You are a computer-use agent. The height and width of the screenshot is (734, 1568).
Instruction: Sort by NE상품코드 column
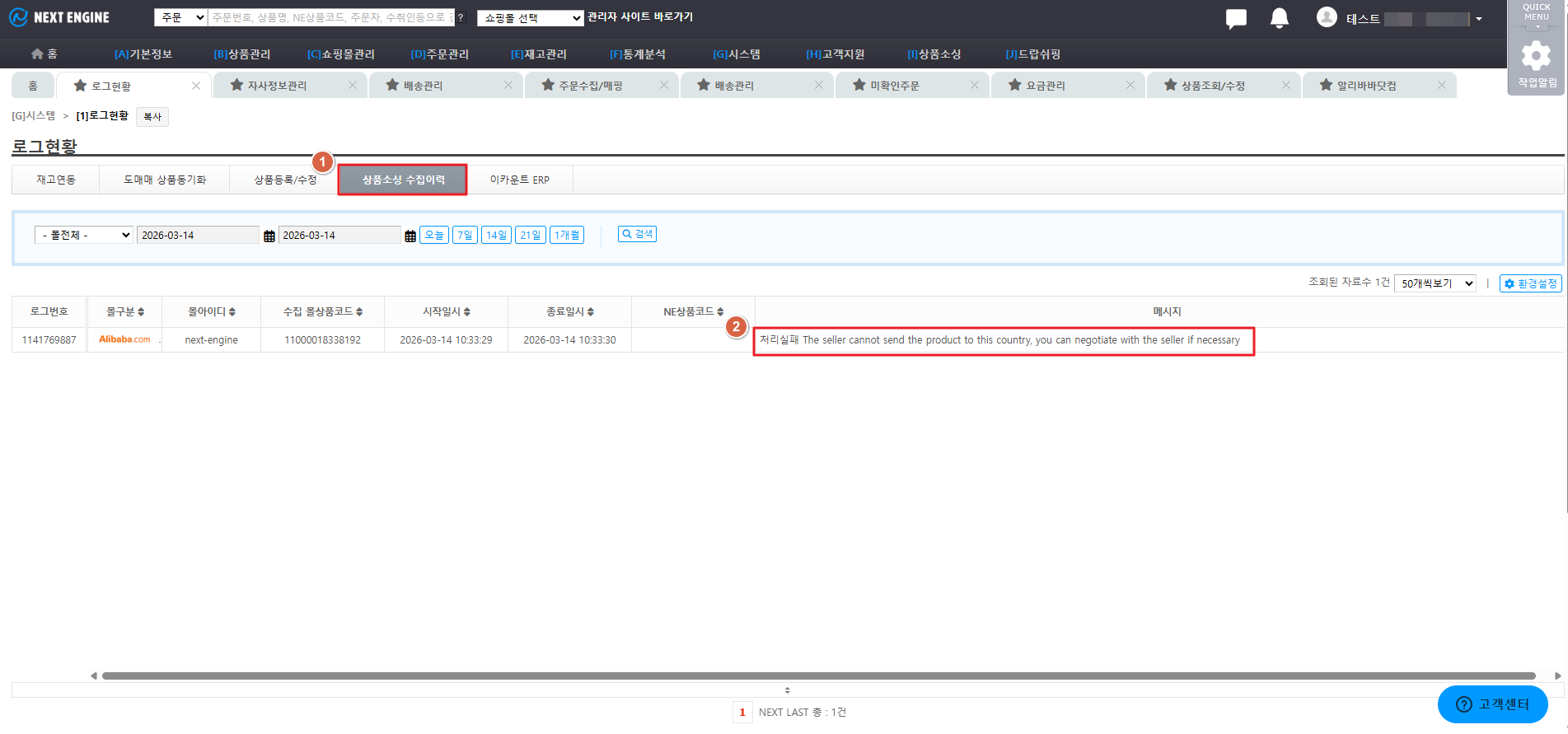693,312
